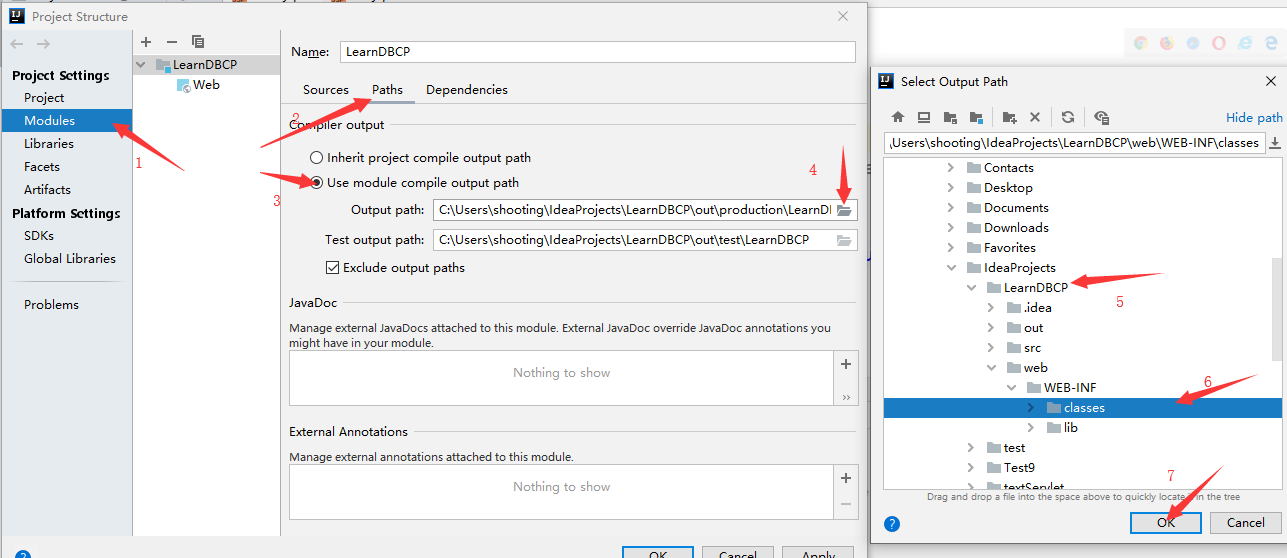Screen dimensions: 1287x558
Task: Click the Copy module icon
Action: (x=198, y=41)
